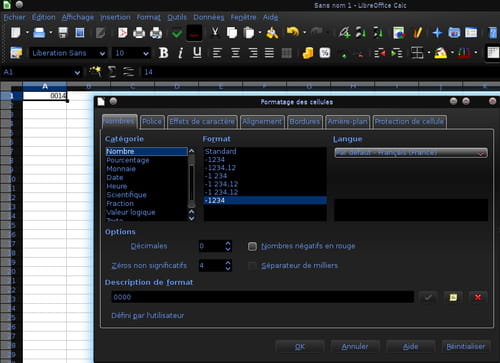Open the Données menu
Image resolution: width=500 pixels, height=363 pixels.
click(209, 17)
